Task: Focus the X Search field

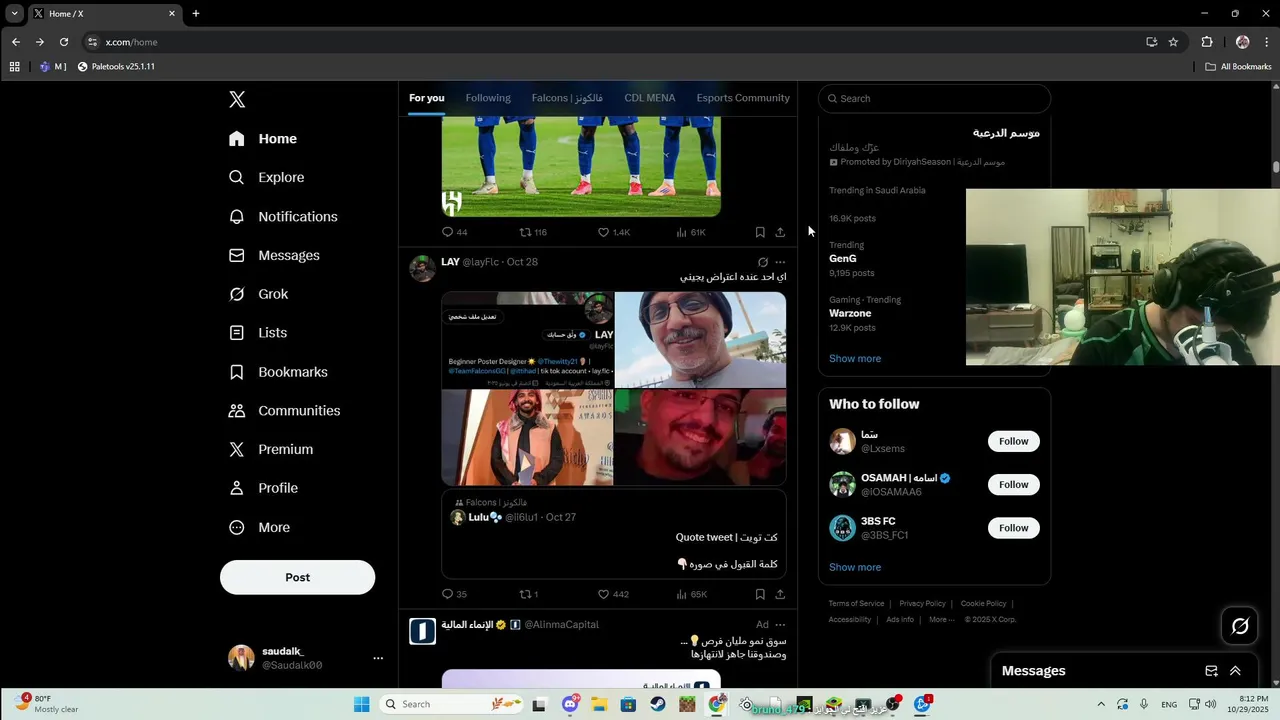Action: tap(934, 98)
